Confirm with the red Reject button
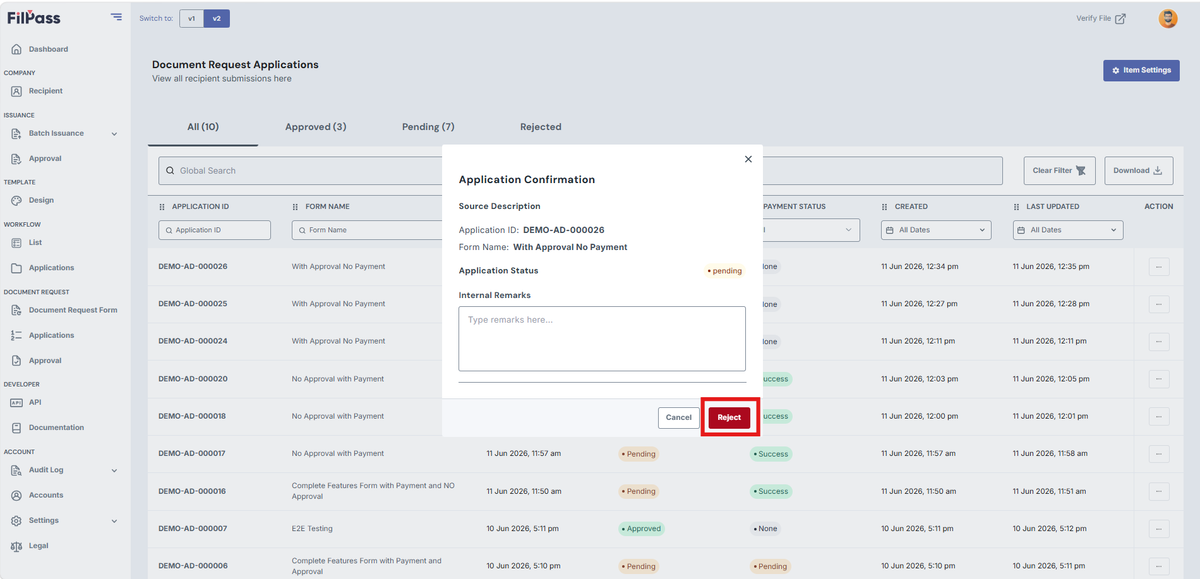The image size is (1200, 579). tap(729, 417)
